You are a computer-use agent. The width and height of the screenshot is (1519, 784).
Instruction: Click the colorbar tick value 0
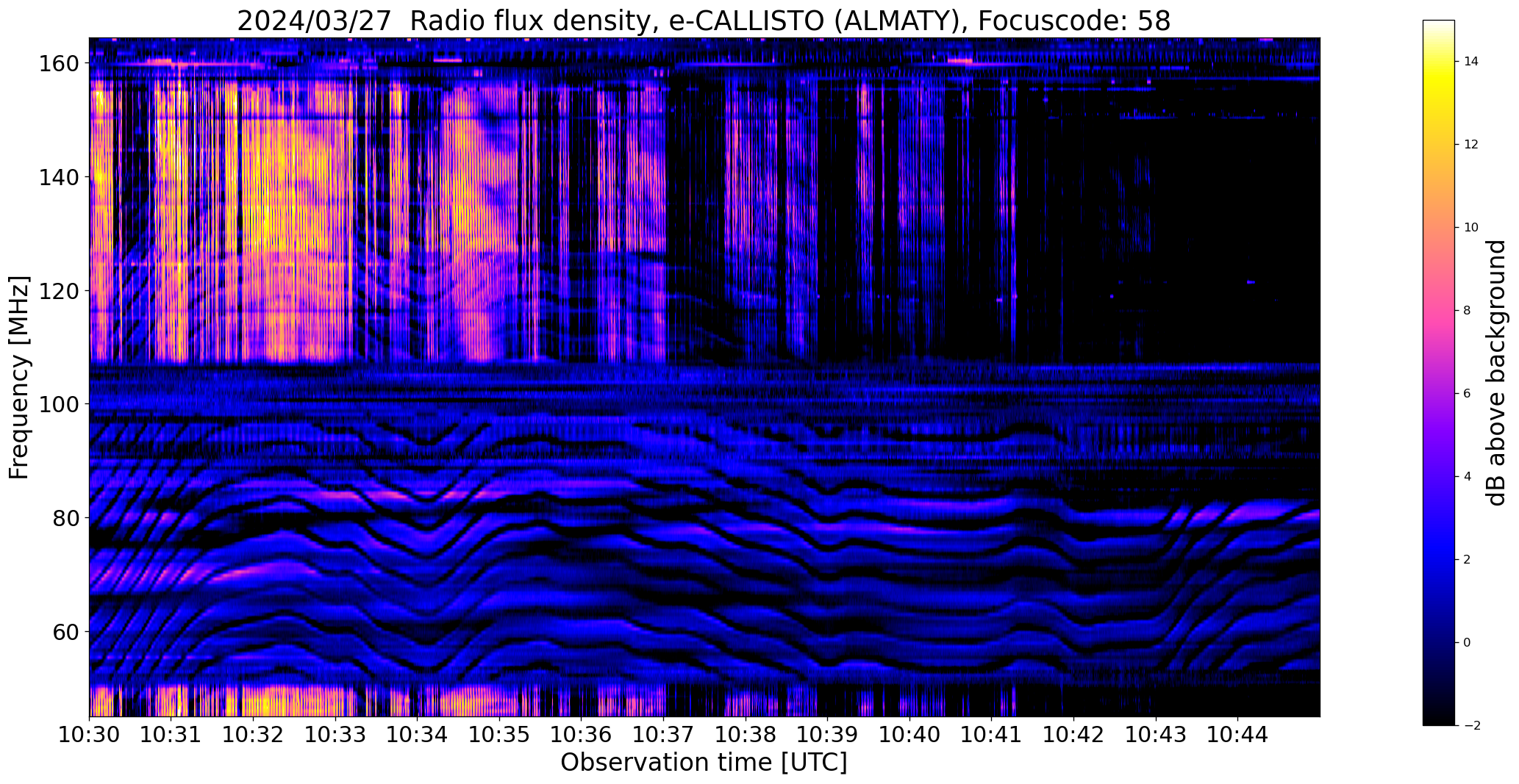pyautogui.click(x=1468, y=643)
